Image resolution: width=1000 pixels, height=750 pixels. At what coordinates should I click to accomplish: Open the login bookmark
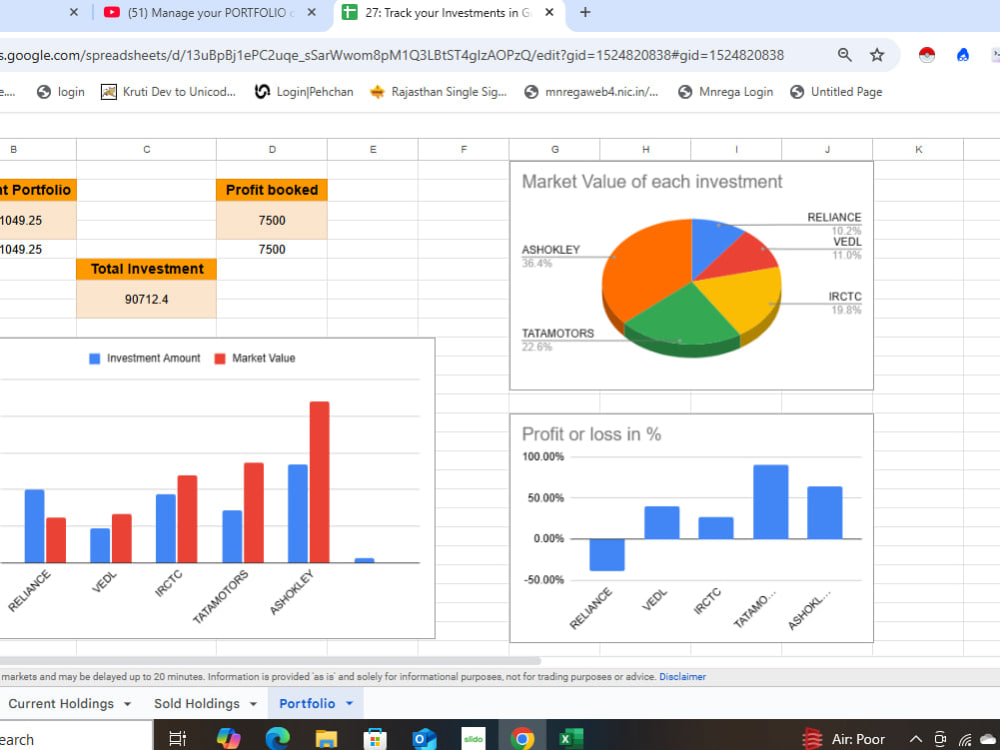pyautogui.click(x=61, y=92)
